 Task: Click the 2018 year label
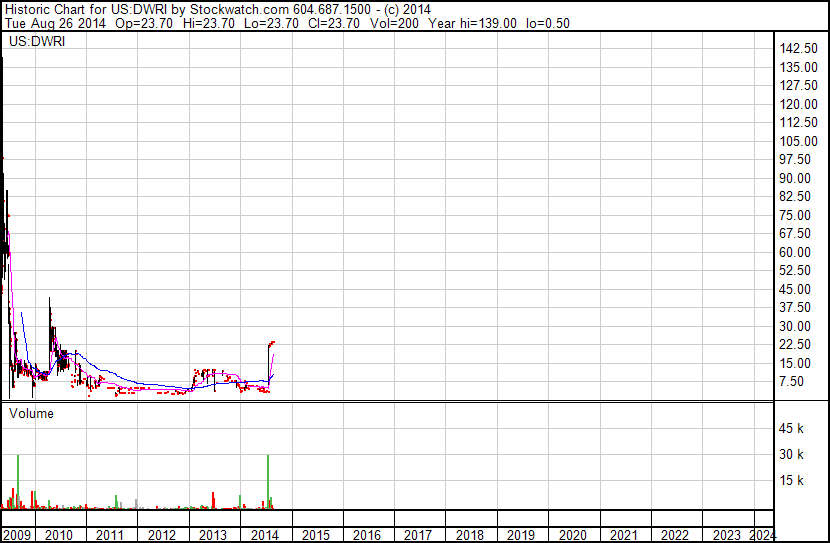[x=470, y=535]
